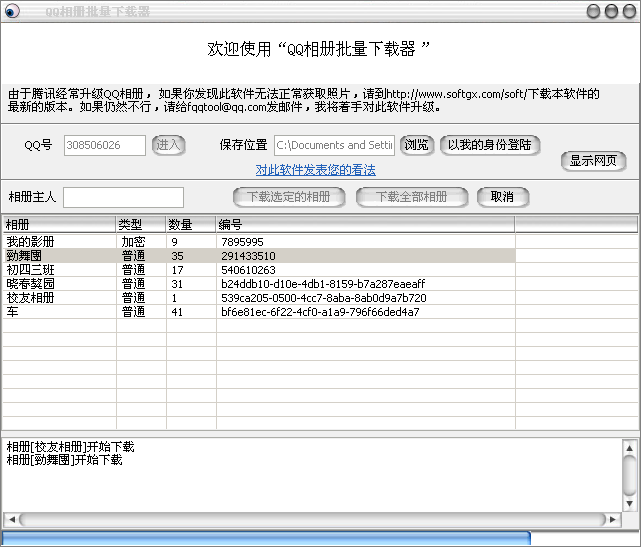The height and width of the screenshot is (547, 641).
Task: Click ID 539ca205-0500-4cc7-8aba-8ab0d9a7b720
Action: click(324, 298)
